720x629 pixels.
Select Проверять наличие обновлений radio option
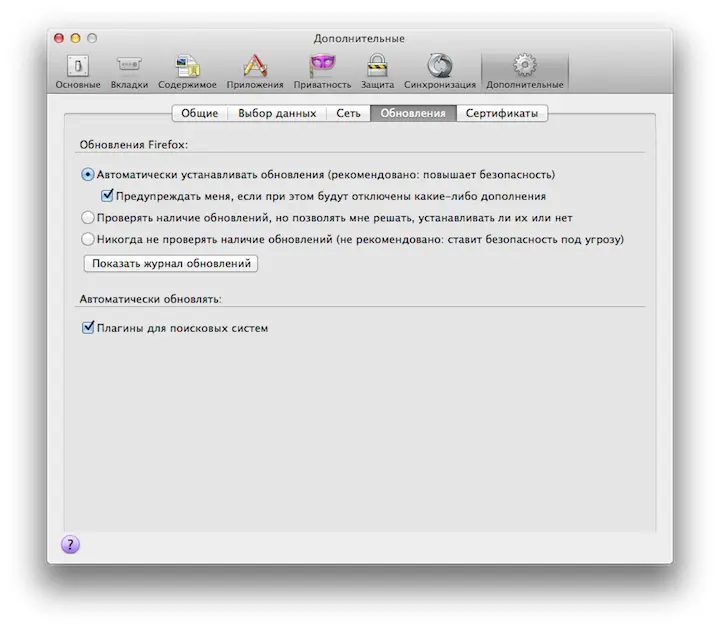coord(88,217)
